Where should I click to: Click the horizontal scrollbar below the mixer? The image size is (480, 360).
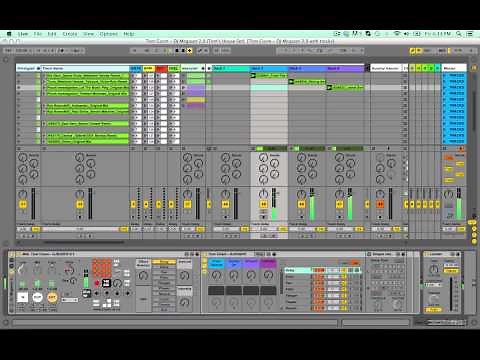(84, 243)
